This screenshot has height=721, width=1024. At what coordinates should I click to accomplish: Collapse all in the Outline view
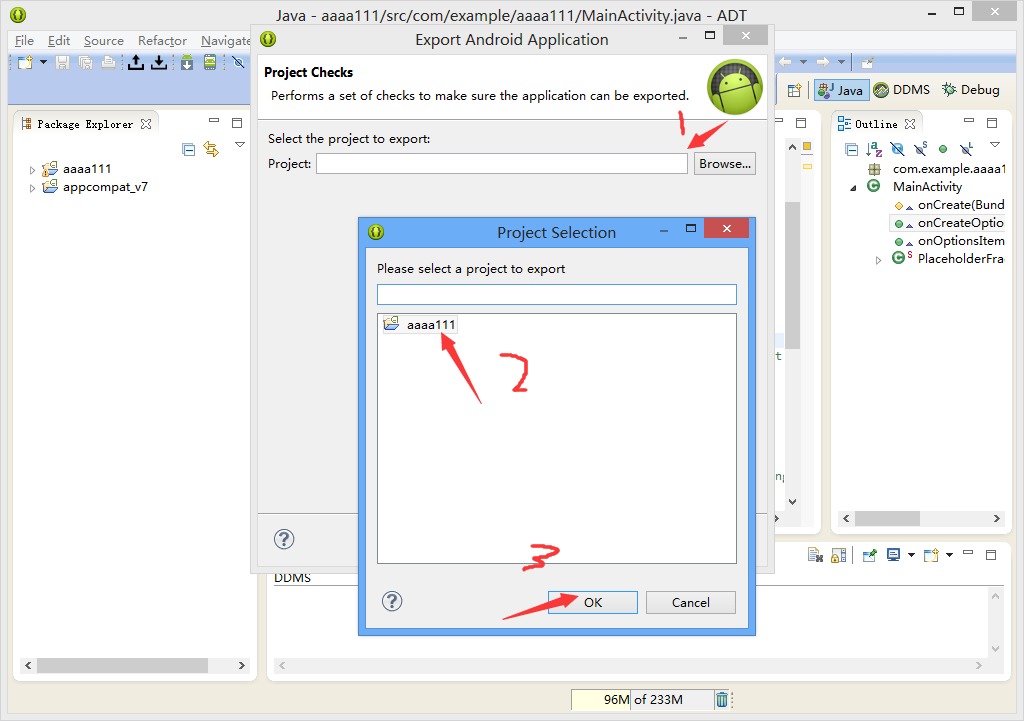852,150
